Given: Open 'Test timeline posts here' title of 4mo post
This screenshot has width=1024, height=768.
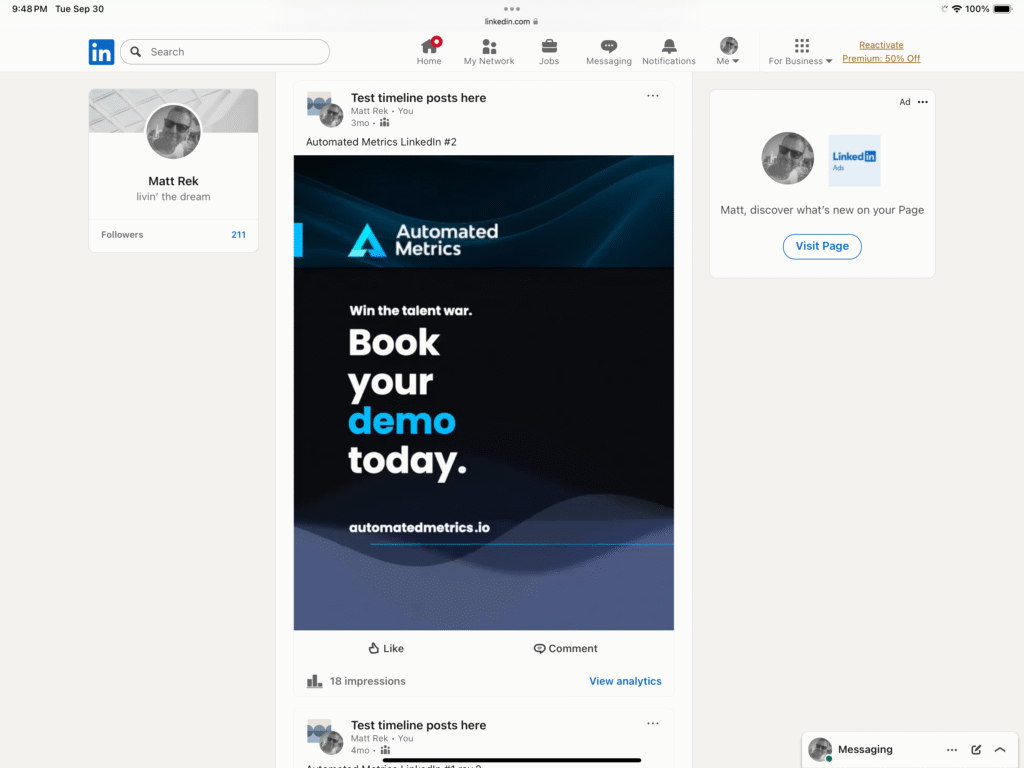Looking at the screenshot, I should tap(419, 726).
